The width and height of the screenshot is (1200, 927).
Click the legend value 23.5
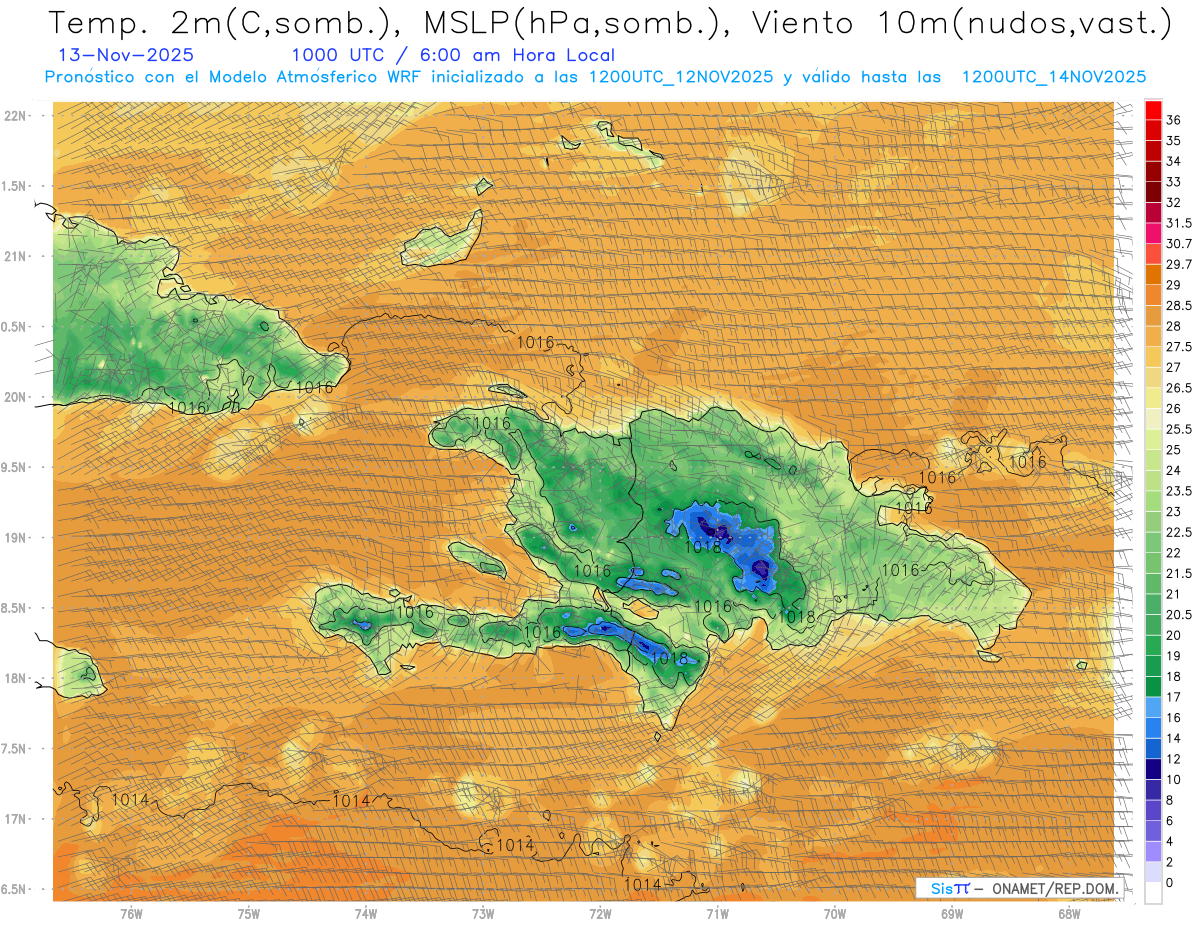click(1179, 492)
